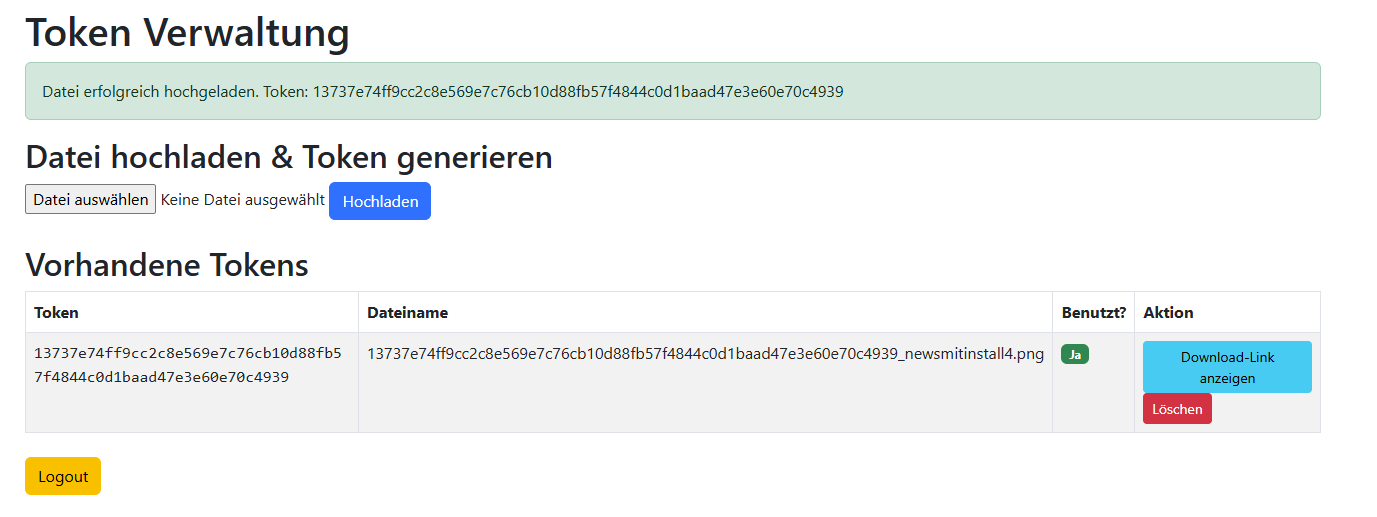Click the 'Keine Datei ausgewählt' file label
Screen dimensions: 1377x517
coord(242,199)
